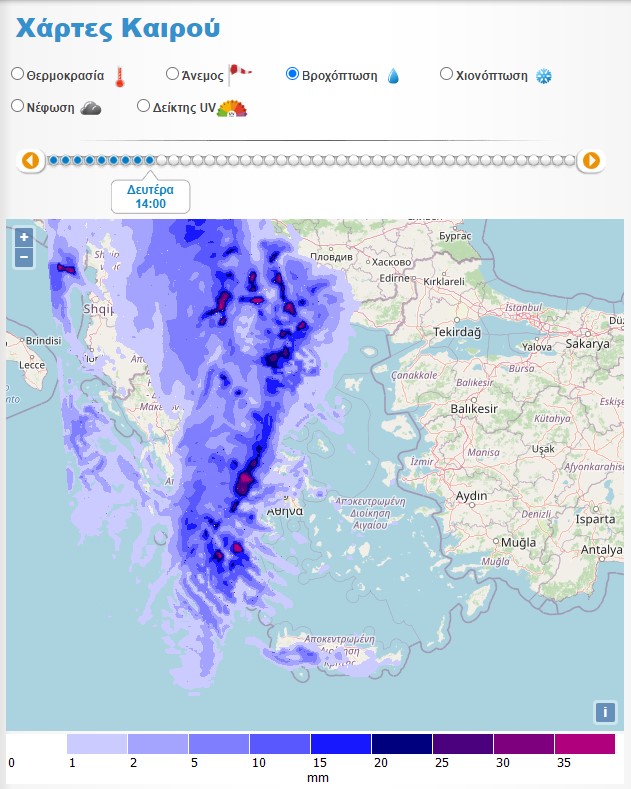Select the Δείκτης UV radio button
Screen dimensions: 631x789
143,106
